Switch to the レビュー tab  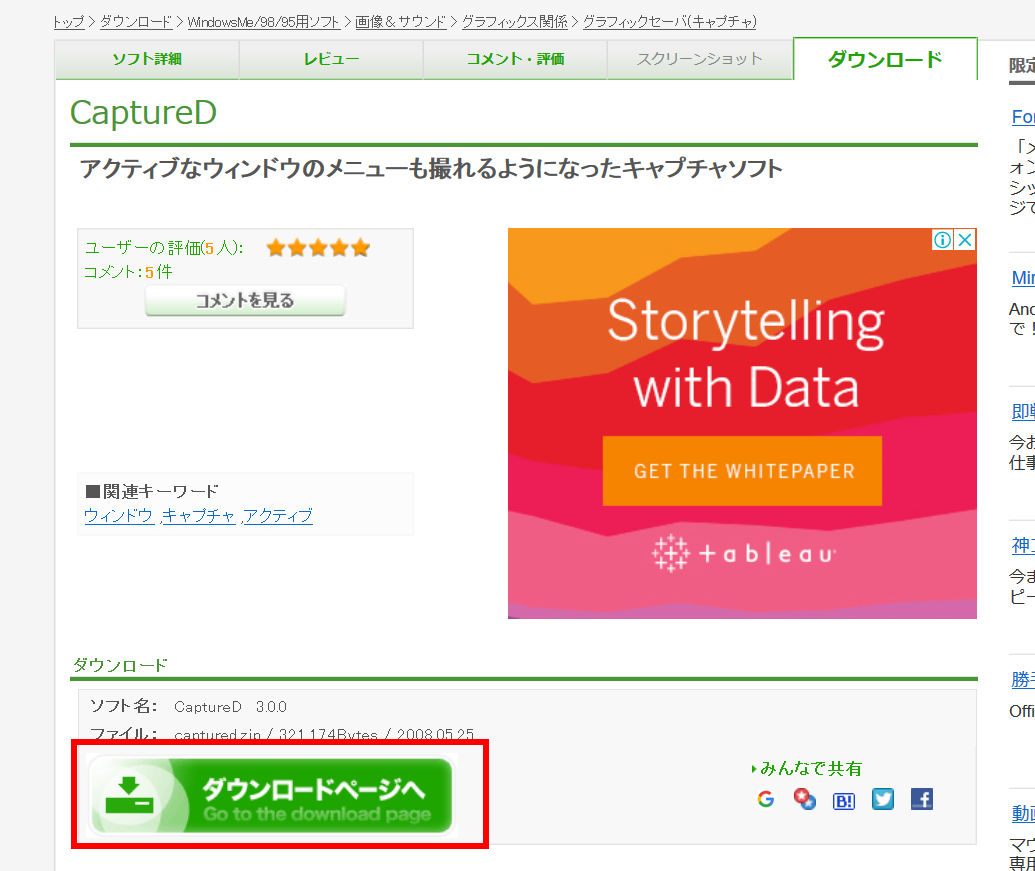[x=331, y=59]
